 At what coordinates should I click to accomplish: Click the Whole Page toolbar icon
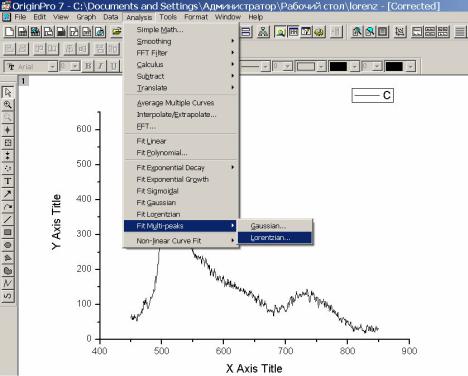383,32
